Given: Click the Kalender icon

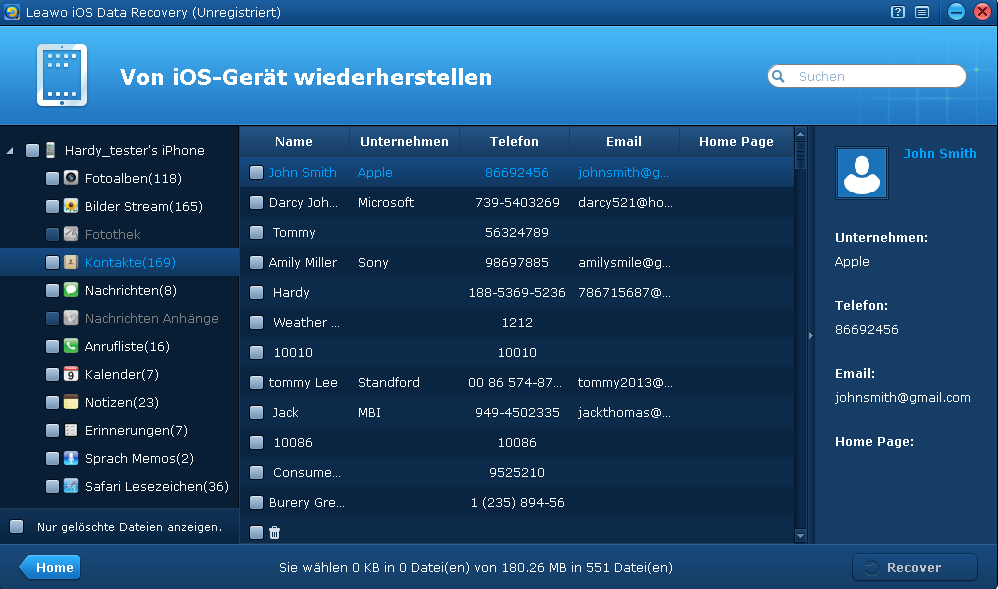Looking at the screenshot, I should [71, 374].
